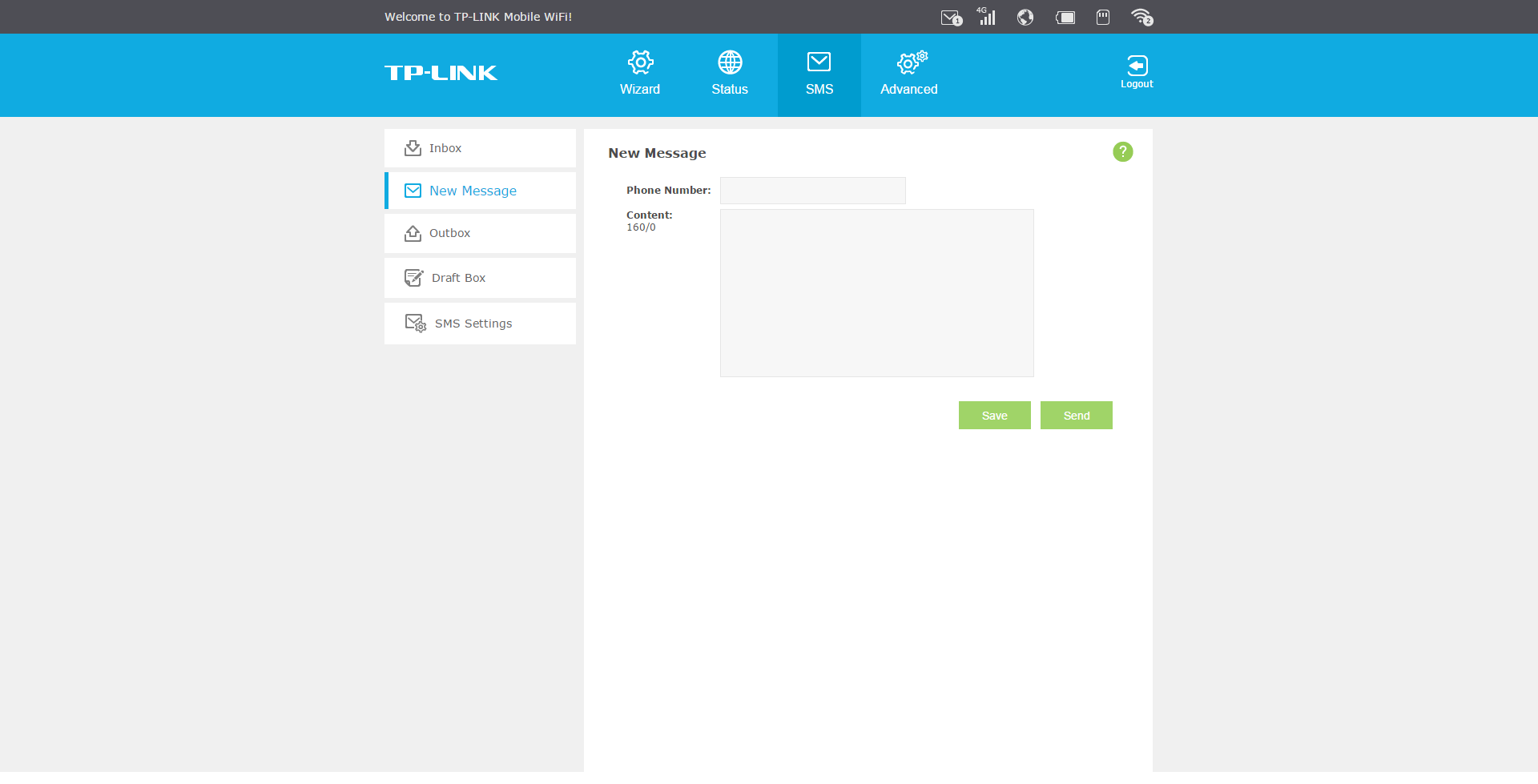
Task: Open the Inbox folder
Action: (x=480, y=148)
